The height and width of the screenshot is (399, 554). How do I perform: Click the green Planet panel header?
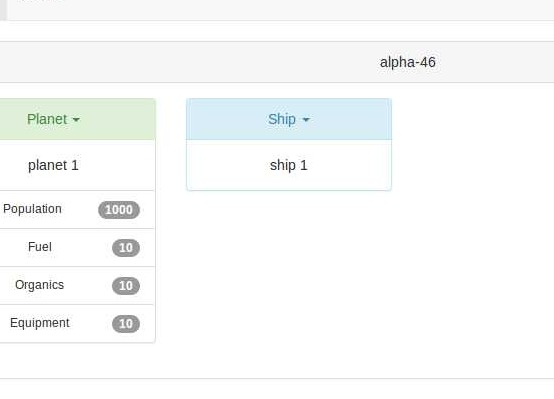pos(77,119)
